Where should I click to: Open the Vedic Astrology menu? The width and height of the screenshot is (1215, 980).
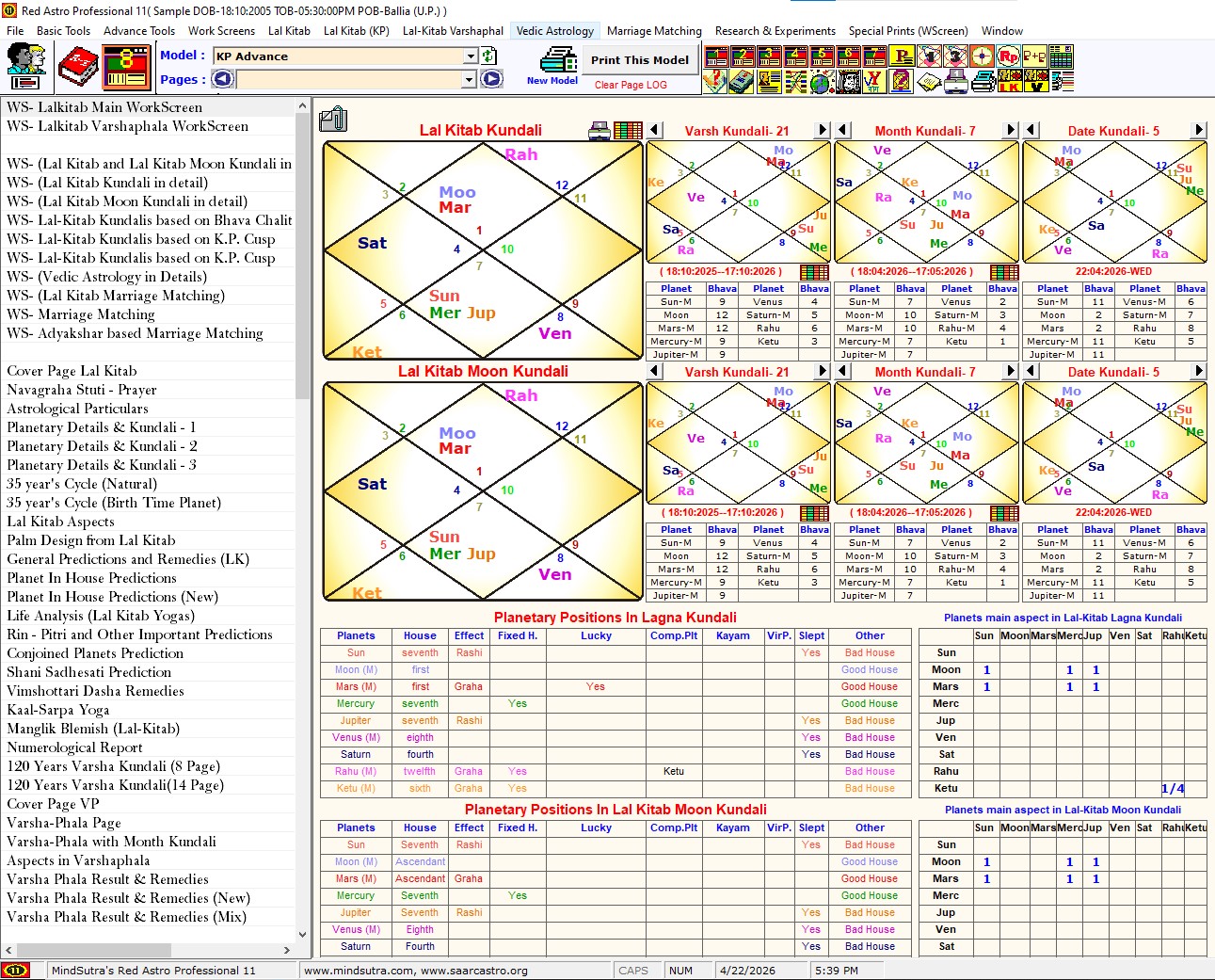click(555, 30)
